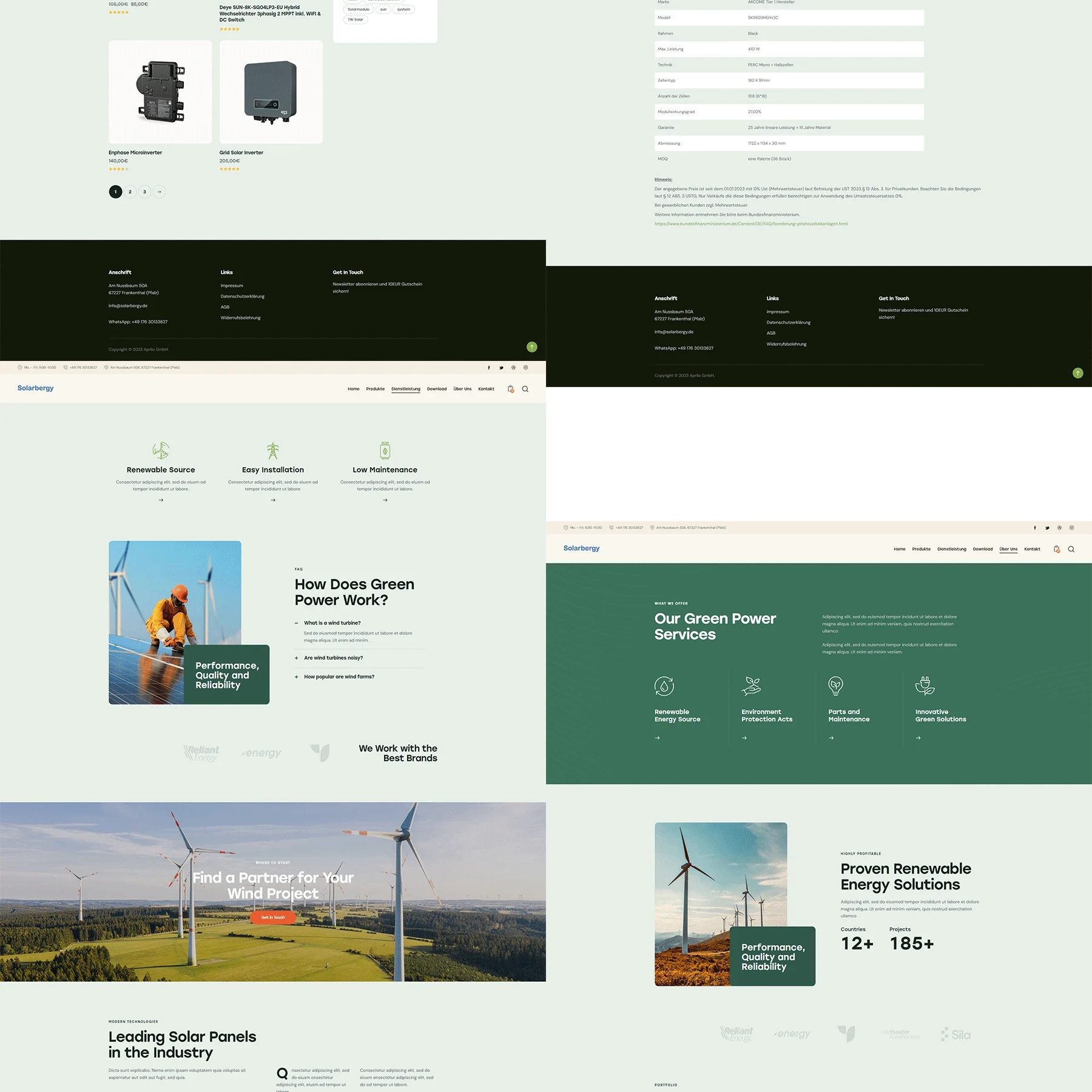
Task: Open underlined Über Uns nav item
Action: point(1008,549)
